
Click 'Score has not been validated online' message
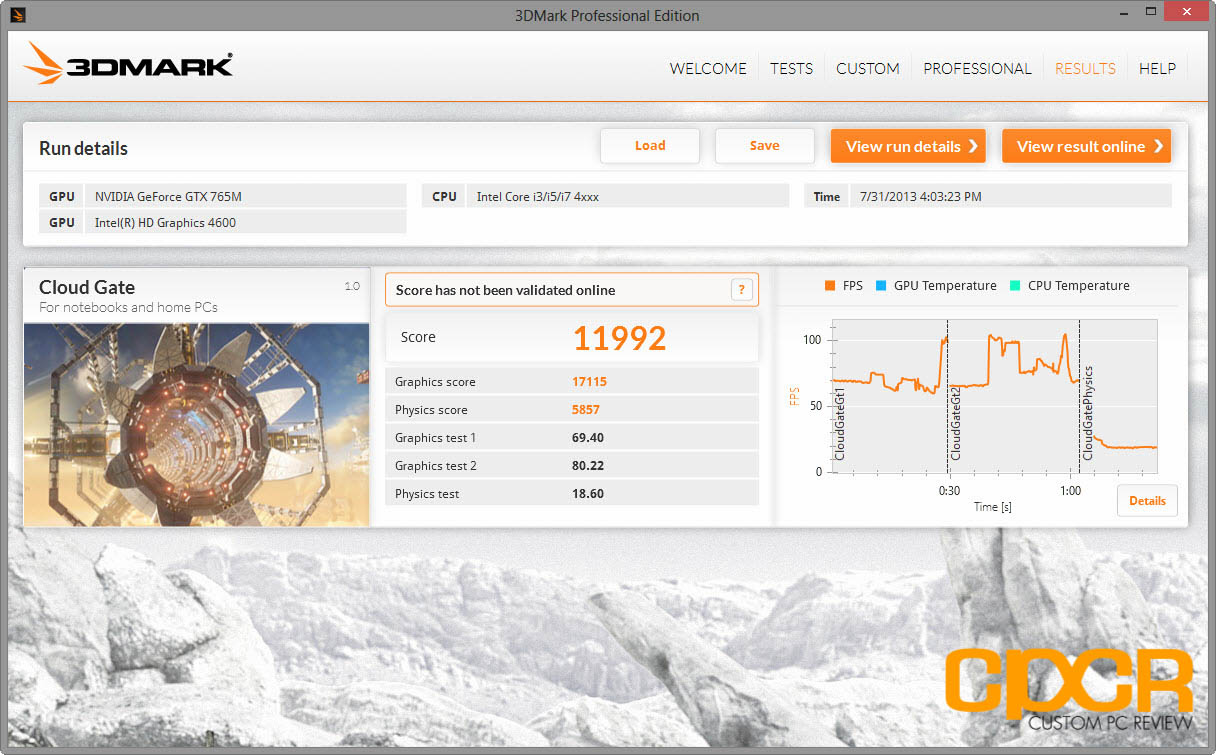click(505, 290)
